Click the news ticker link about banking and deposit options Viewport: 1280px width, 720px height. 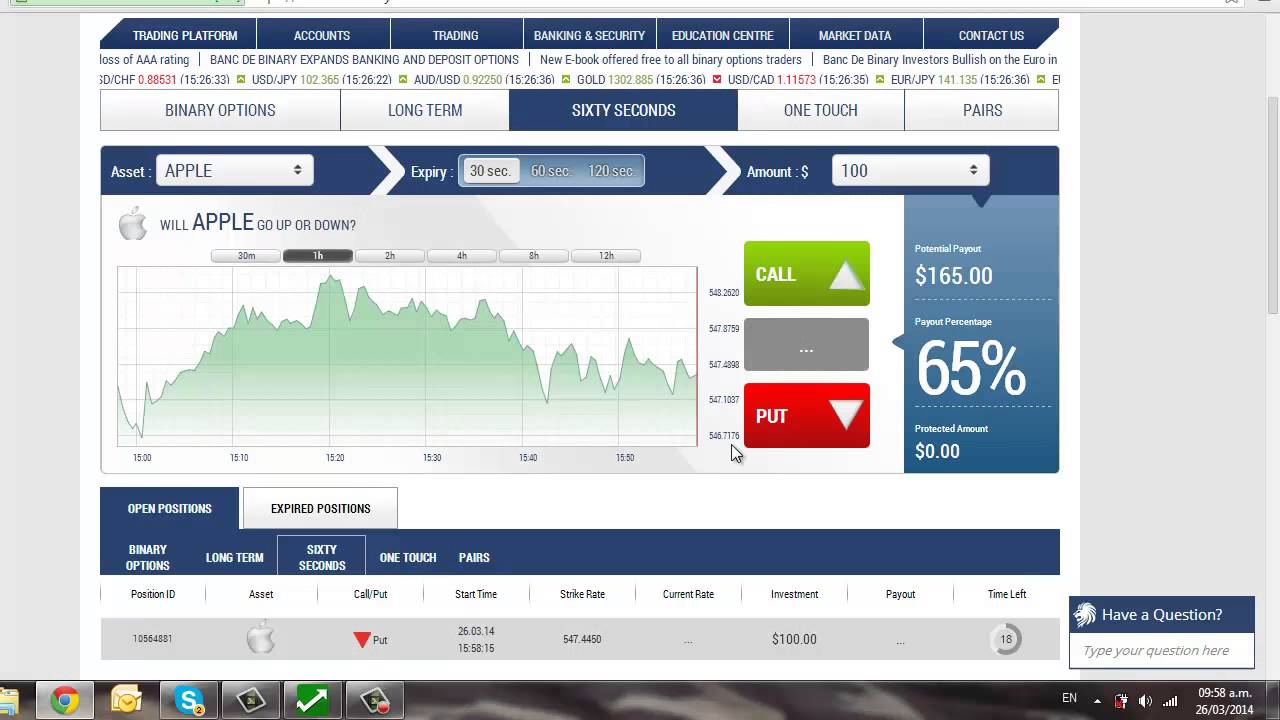pyautogui.click(x=364, y=60)
